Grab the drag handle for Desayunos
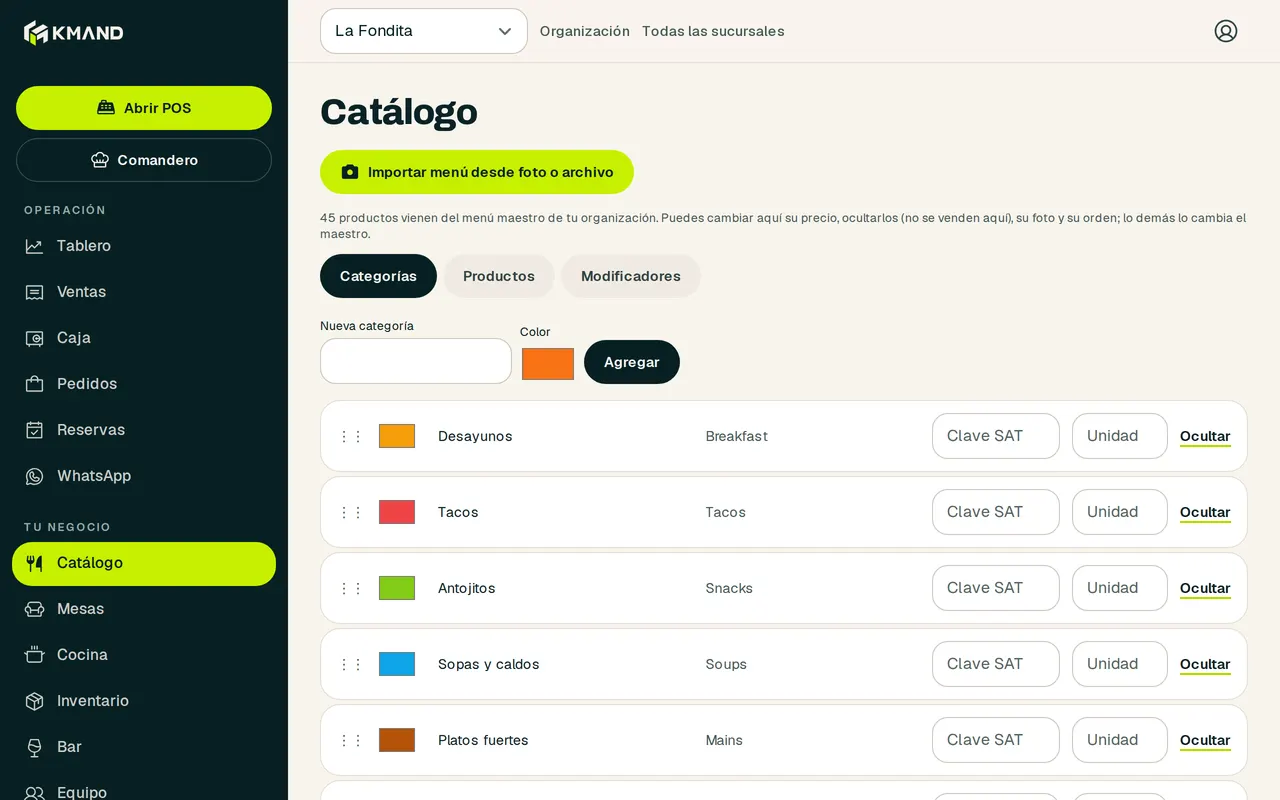This screenshot has width=1280, height=800. (351, 436)
